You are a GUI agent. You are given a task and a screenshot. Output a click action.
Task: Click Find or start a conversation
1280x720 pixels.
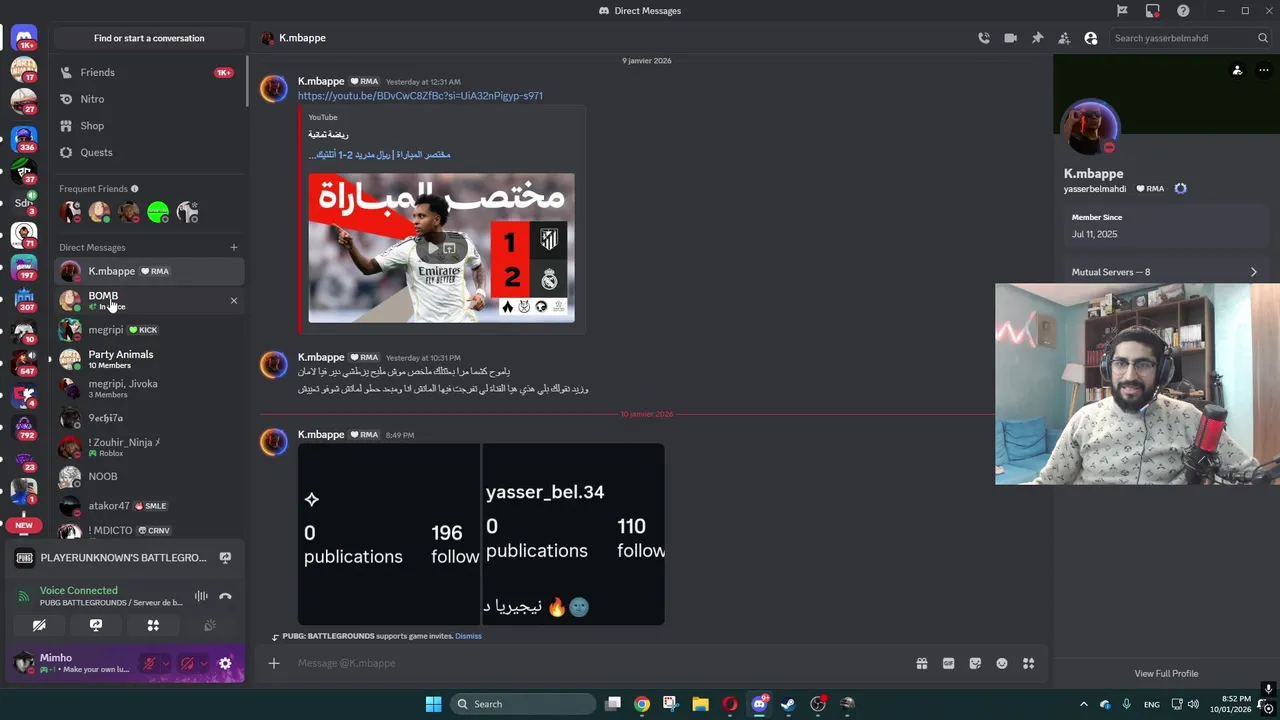(x=149, y=38)
